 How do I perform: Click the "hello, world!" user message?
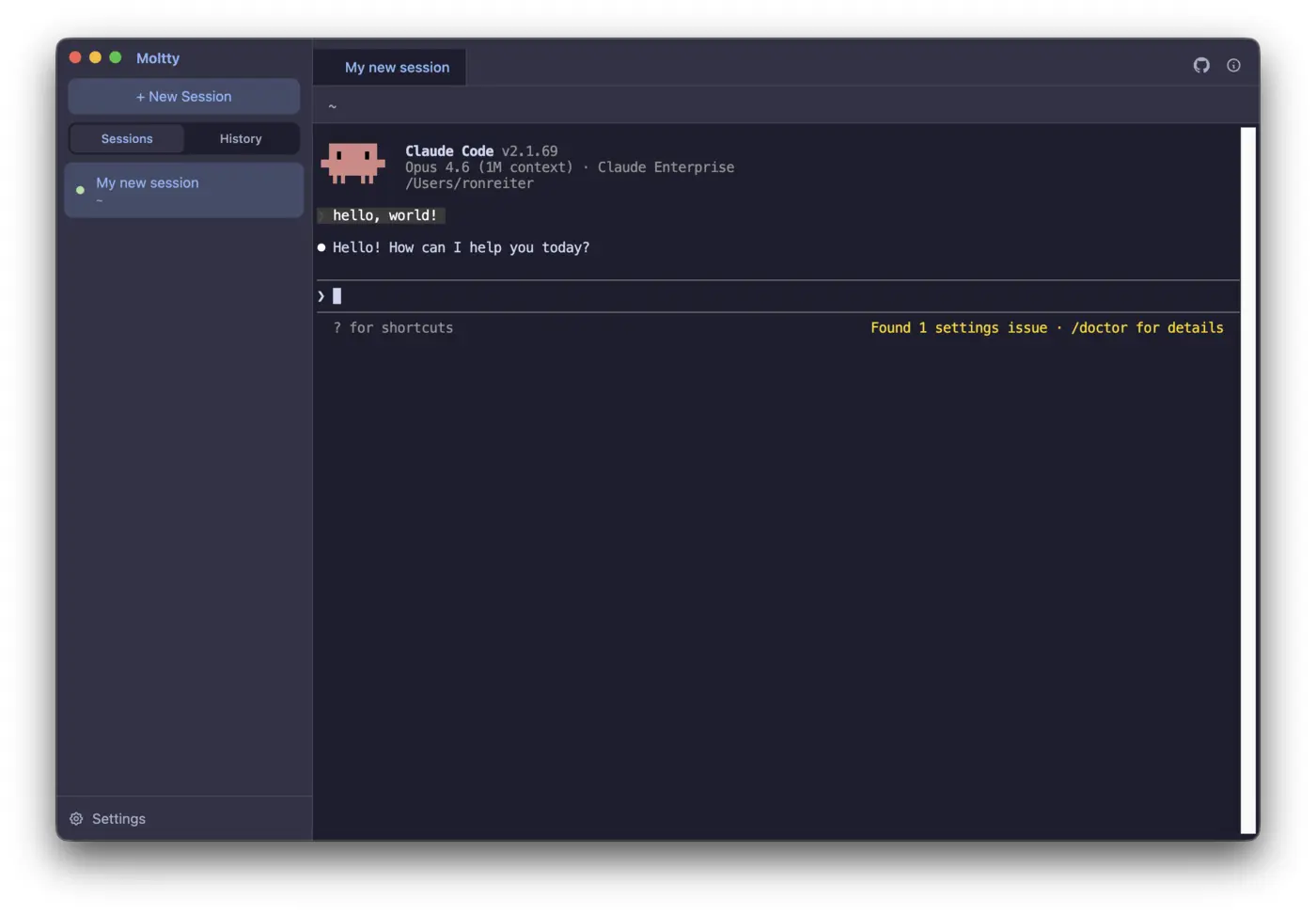click(384, 215)
